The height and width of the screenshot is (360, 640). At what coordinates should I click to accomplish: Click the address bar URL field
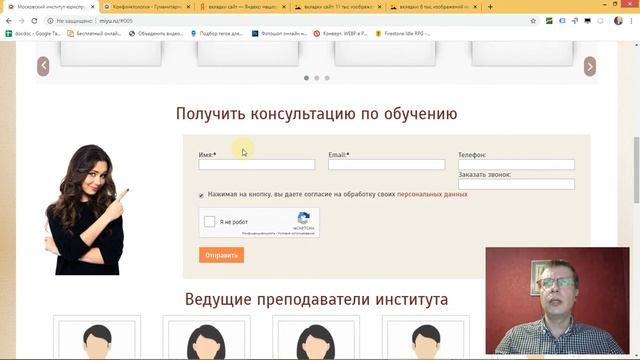click(286, 21)
